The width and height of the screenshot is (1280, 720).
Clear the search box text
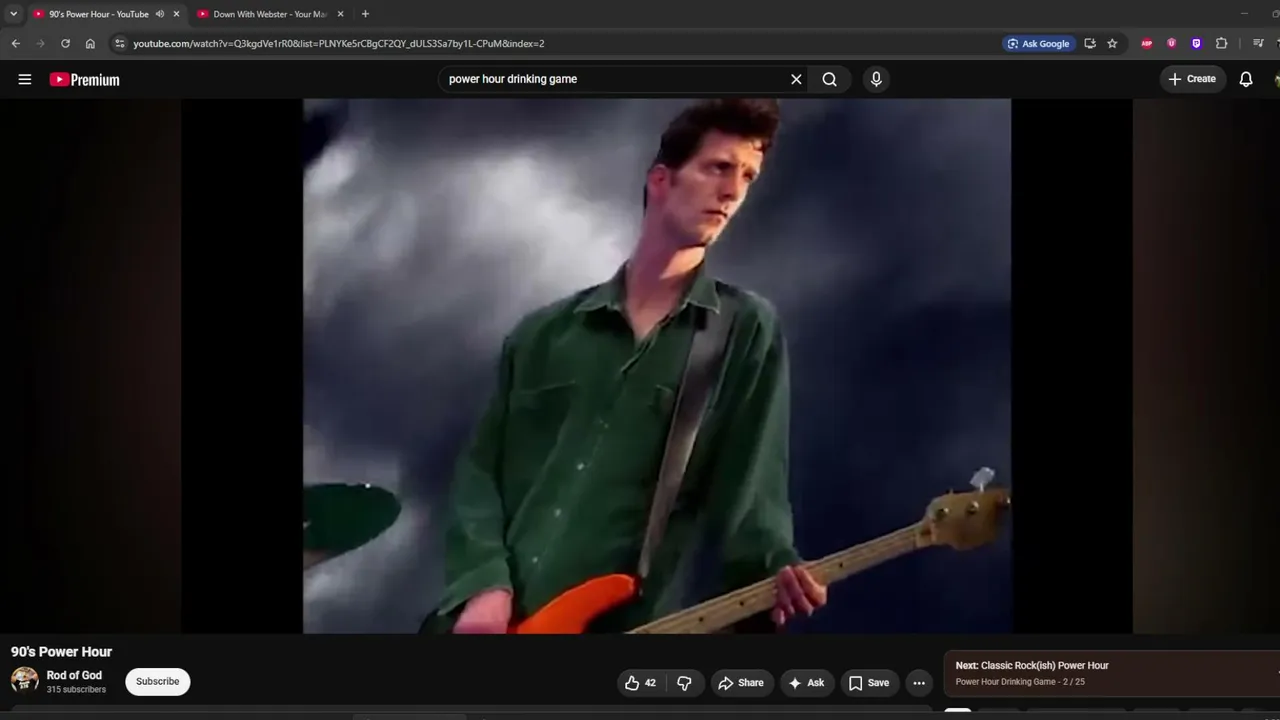[x=796, y=79]
